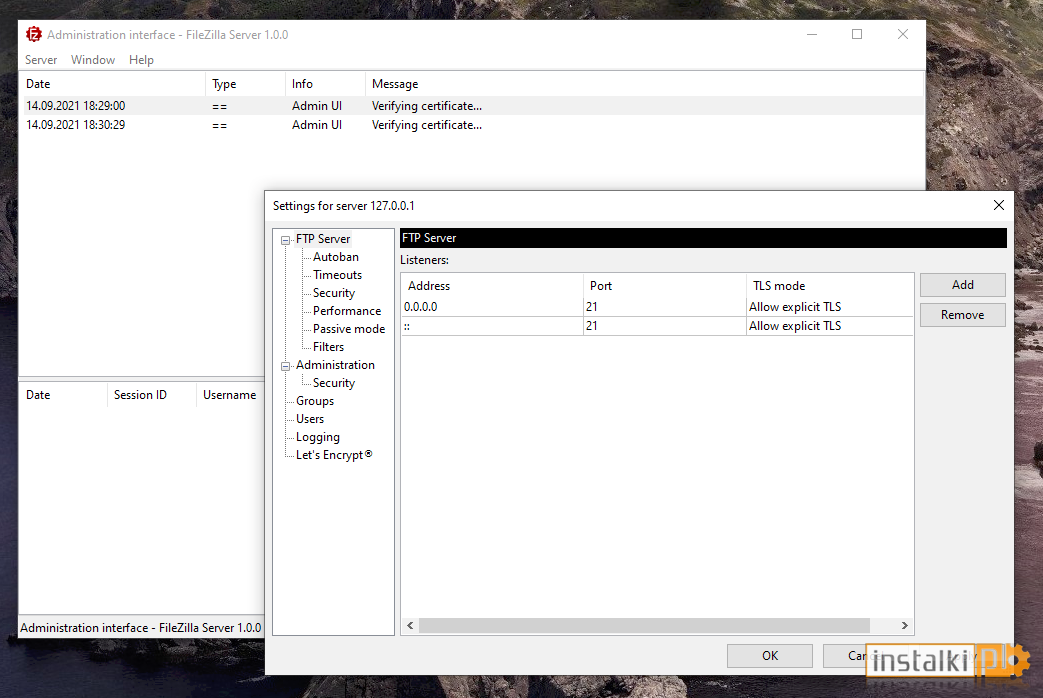Open the Passive mode settings page
The image size is (1043, 698).
point(349,329)
